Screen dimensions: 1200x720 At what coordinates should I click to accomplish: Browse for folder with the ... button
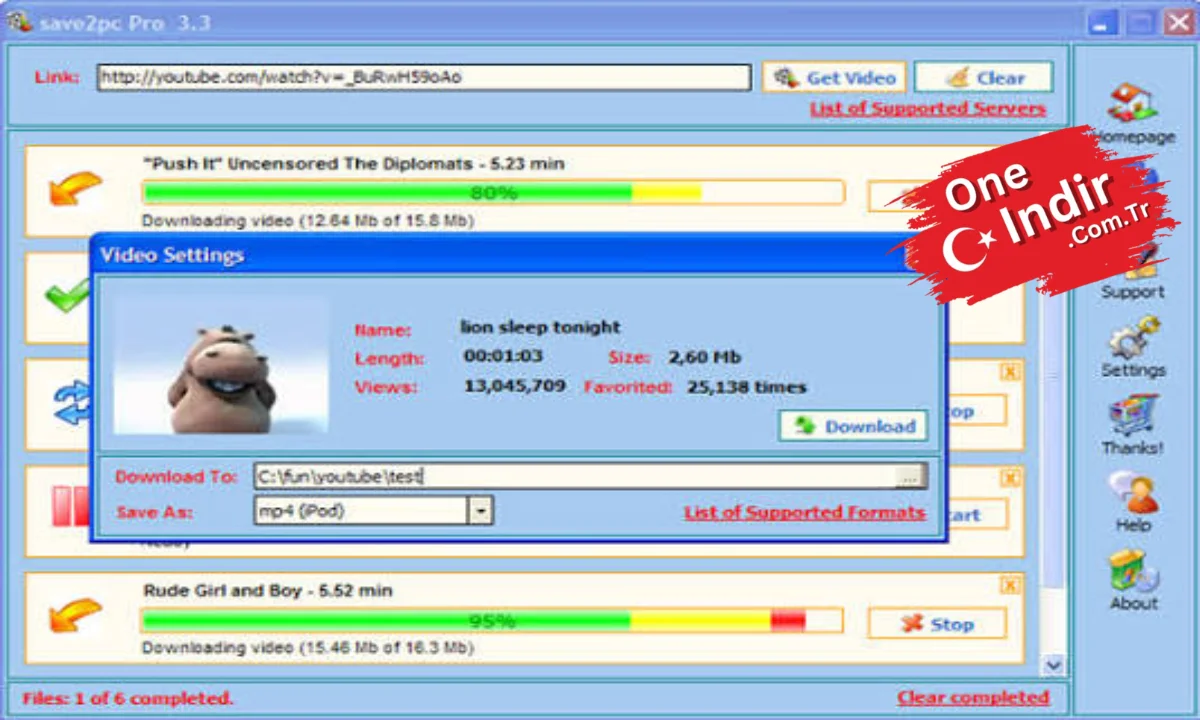point(910,478)
